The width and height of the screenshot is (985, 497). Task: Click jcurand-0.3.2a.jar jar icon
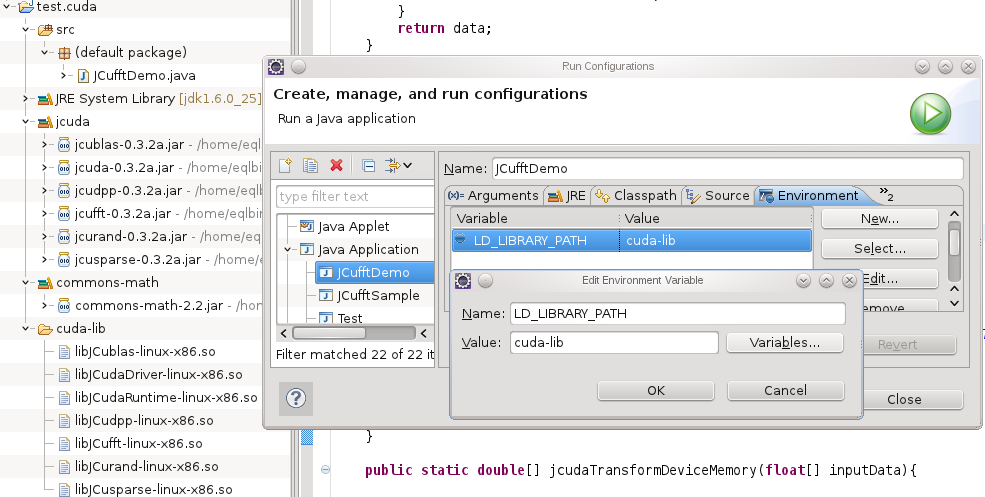click(x=64, y=237)
